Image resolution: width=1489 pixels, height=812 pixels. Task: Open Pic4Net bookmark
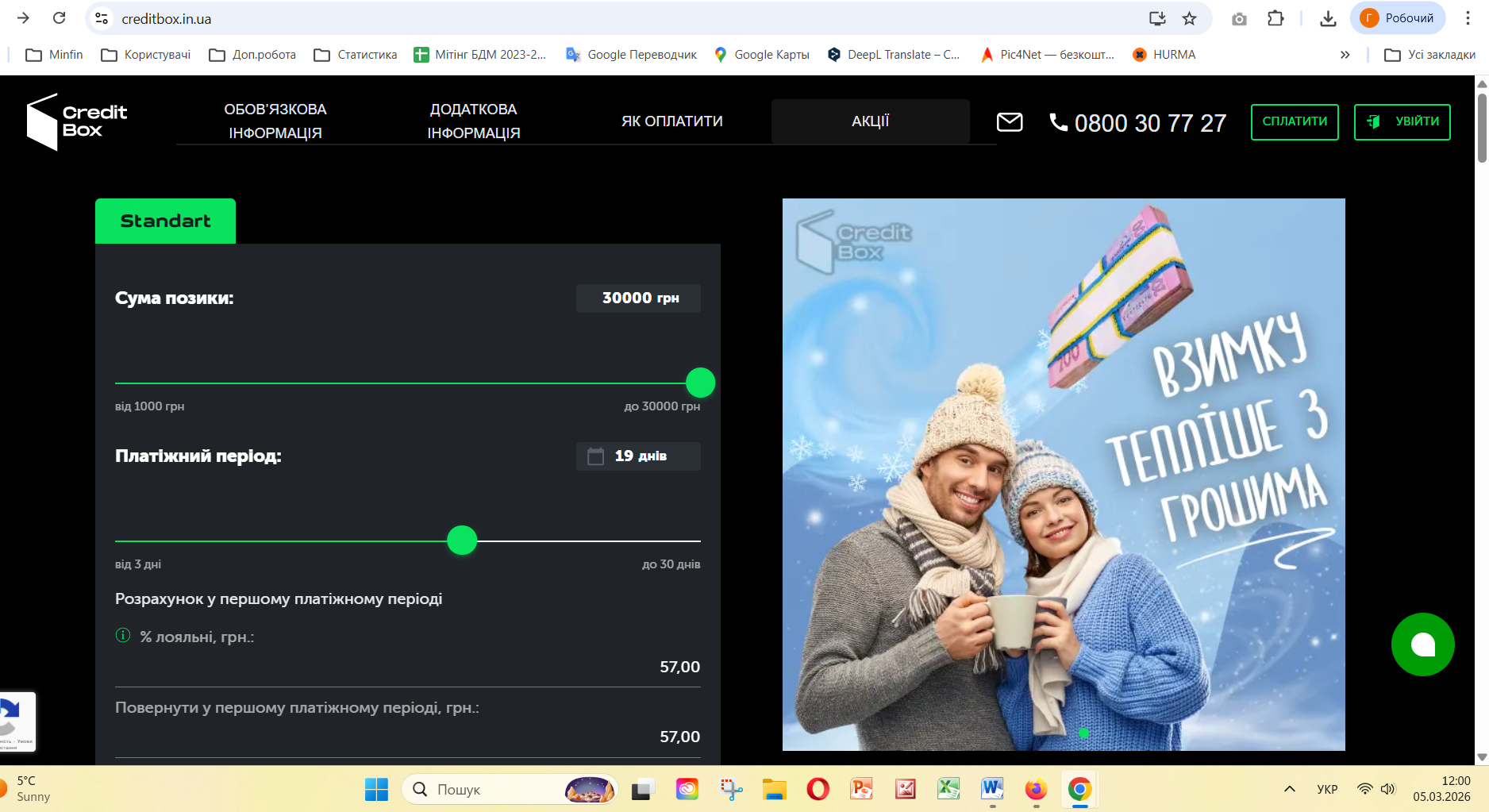point(1048,55)
